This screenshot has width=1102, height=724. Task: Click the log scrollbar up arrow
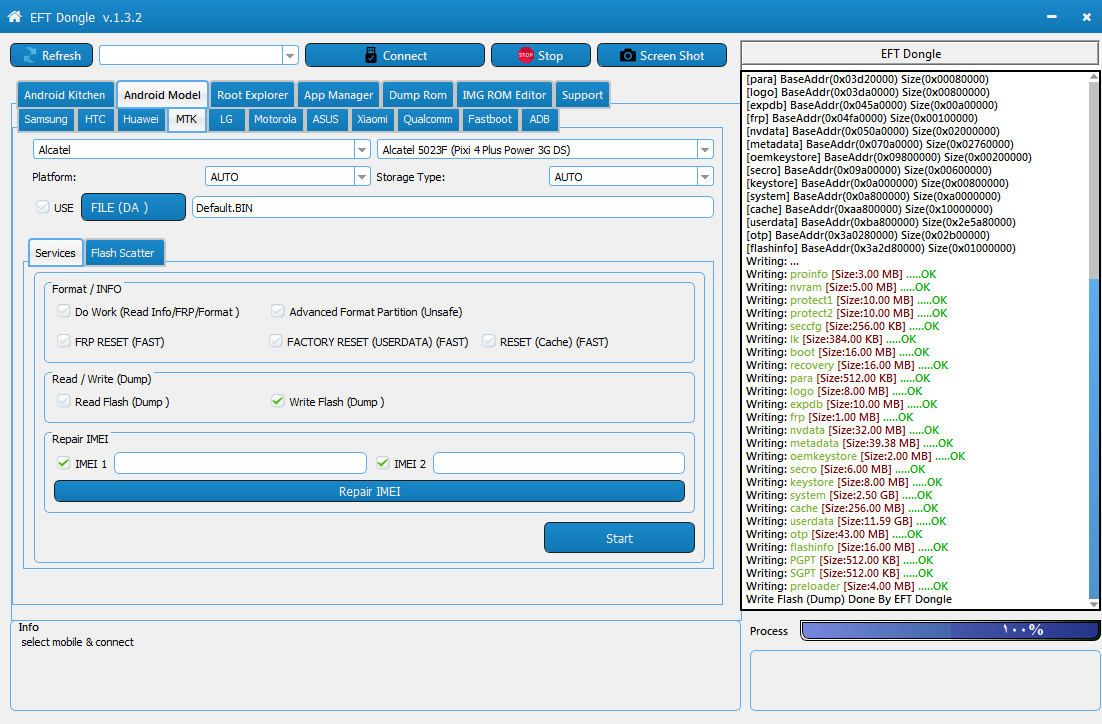[1094, 76]
